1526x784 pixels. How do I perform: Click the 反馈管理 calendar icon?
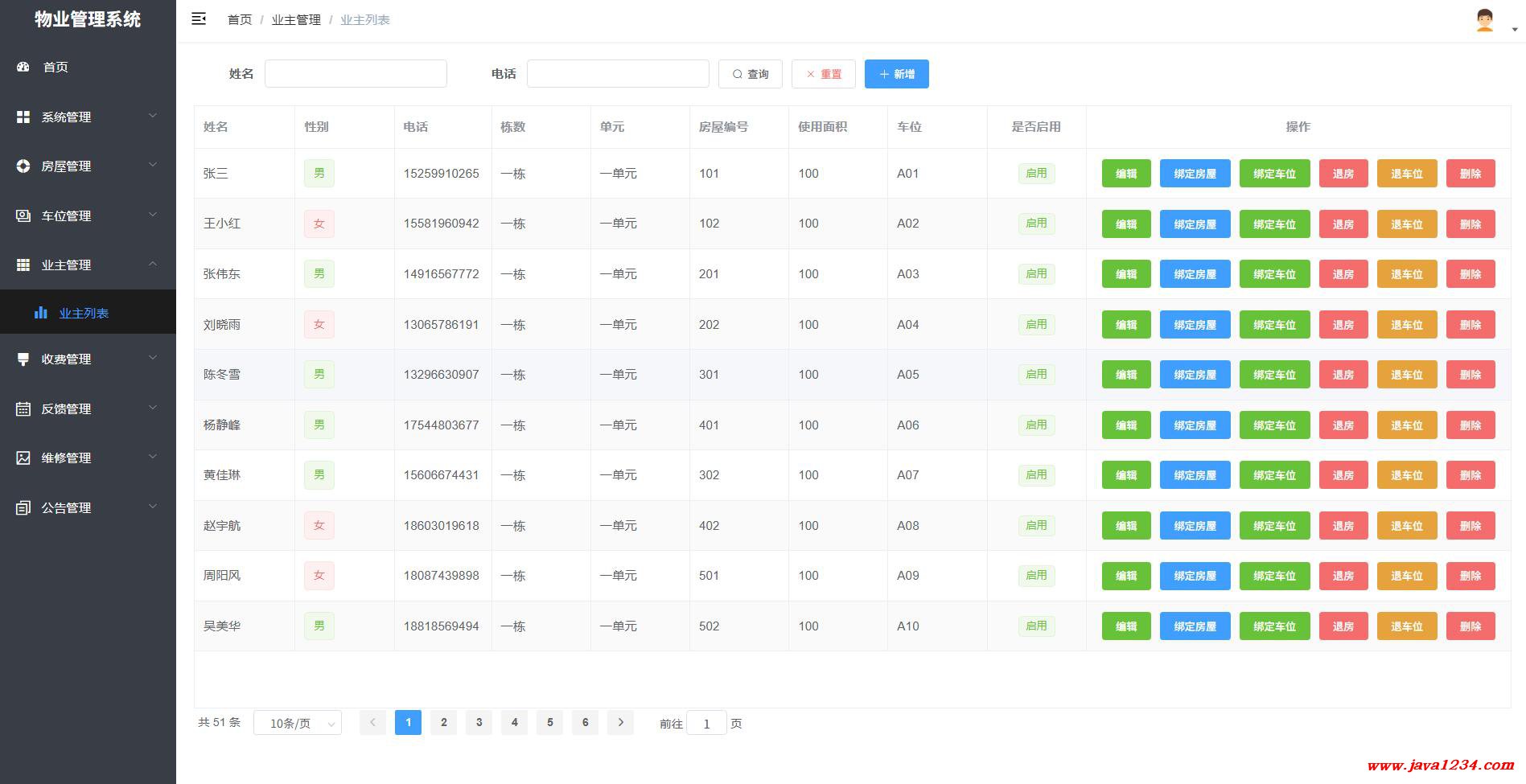pos(23,409)
